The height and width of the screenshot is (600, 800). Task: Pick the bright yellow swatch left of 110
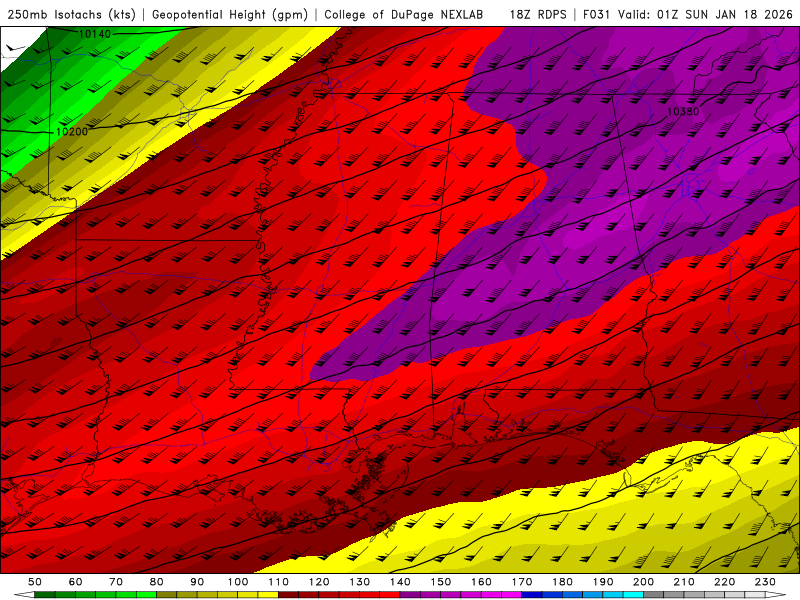coord(268,595)
